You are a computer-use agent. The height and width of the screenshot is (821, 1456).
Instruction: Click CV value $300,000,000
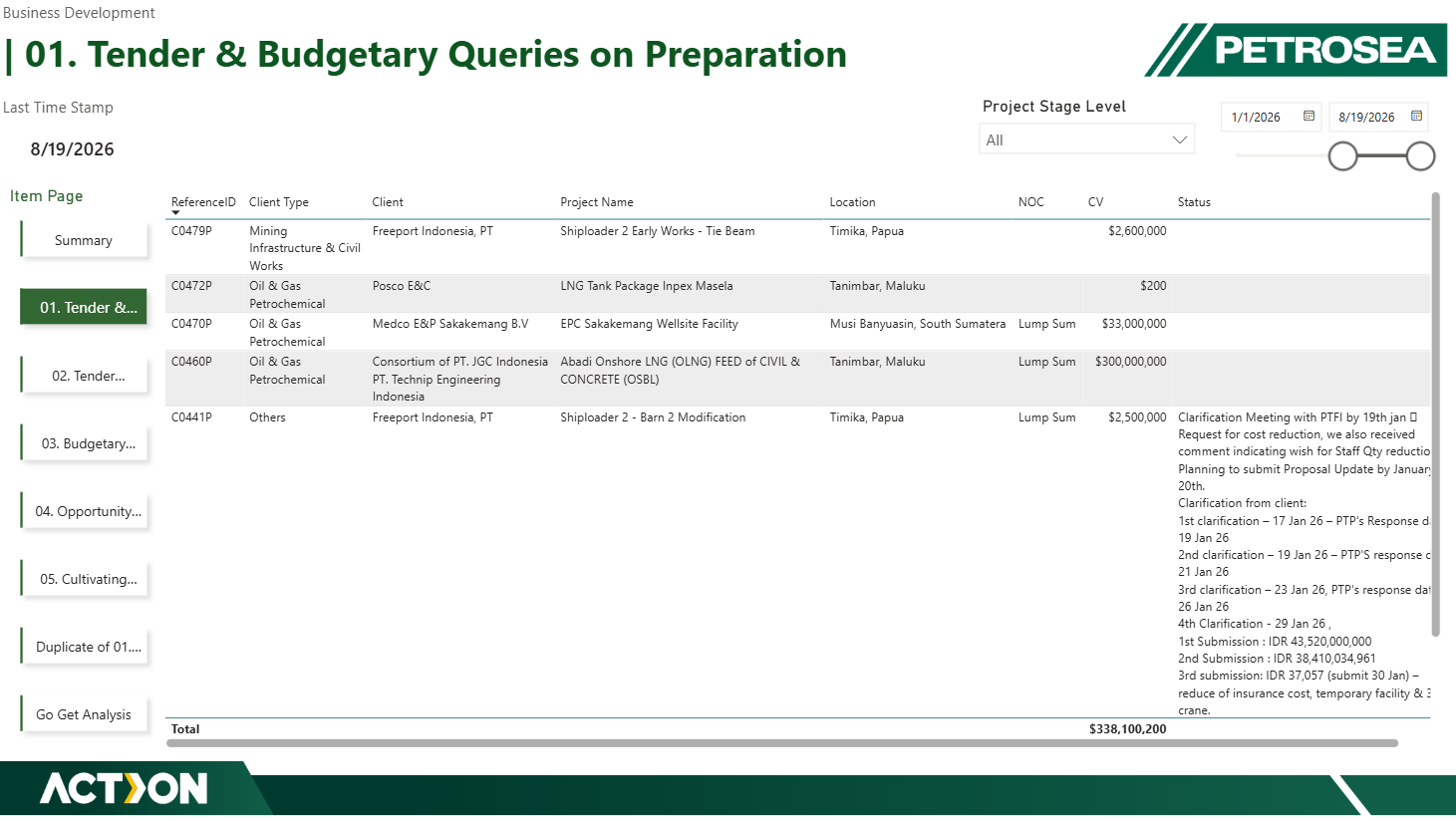(x=1130, y=361)
